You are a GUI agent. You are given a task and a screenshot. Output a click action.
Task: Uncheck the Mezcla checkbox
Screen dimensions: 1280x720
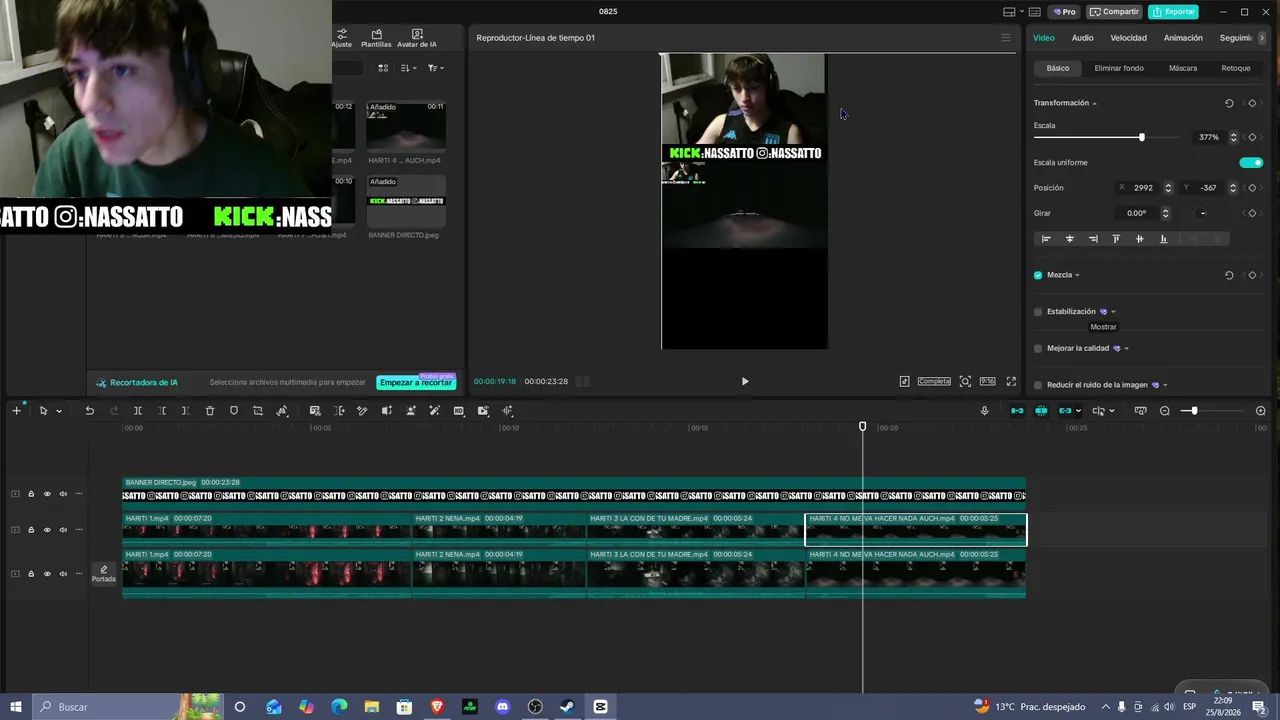pos(1038,275)
